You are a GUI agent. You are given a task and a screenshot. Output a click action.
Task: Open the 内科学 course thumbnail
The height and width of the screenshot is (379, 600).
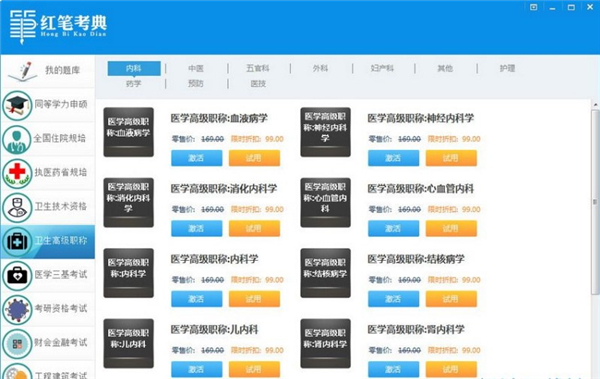click(x=129, y=273)
